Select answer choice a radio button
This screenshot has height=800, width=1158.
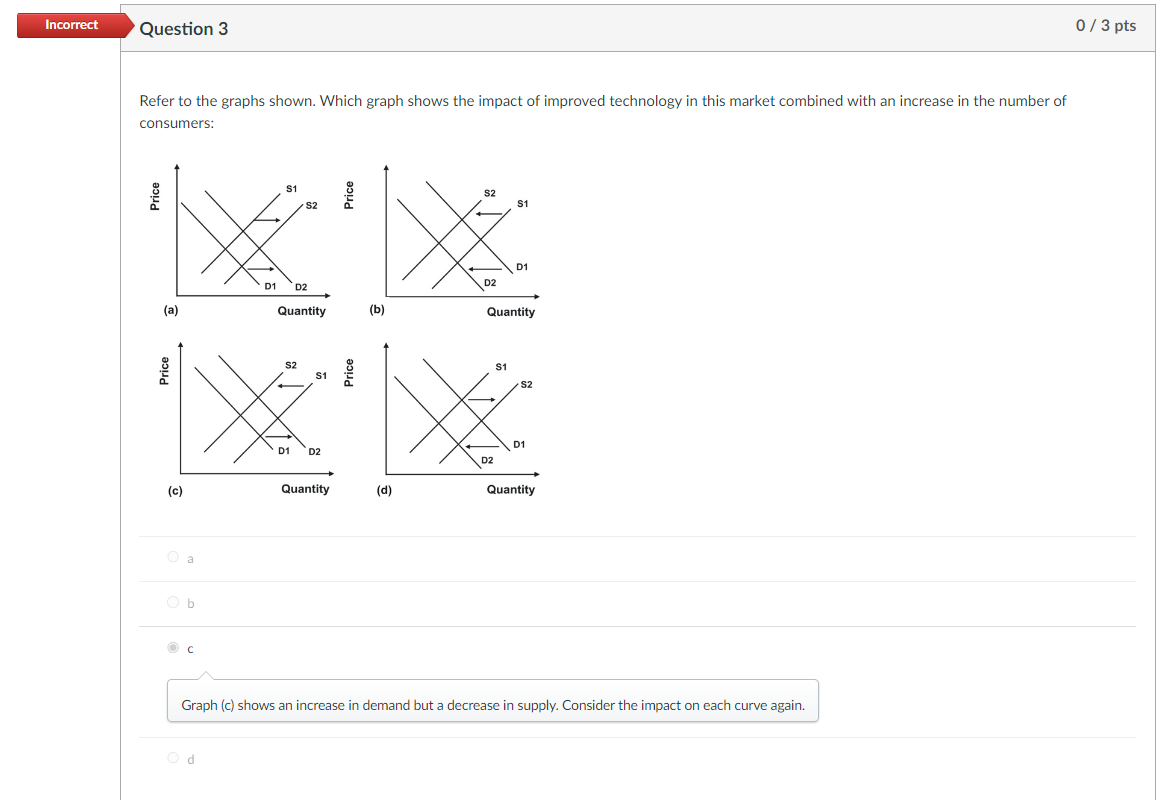(x=172, y=558)
